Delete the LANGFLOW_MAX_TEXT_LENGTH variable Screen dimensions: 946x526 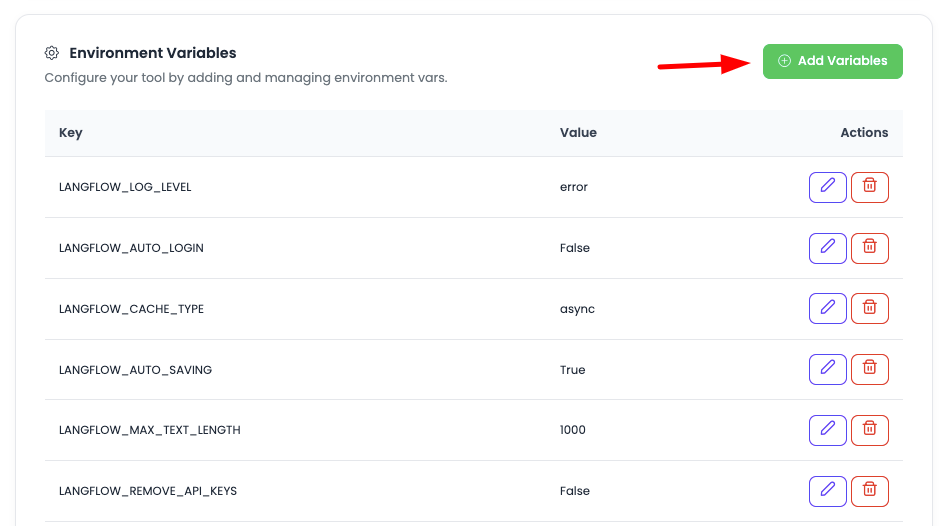pos(869,430)
